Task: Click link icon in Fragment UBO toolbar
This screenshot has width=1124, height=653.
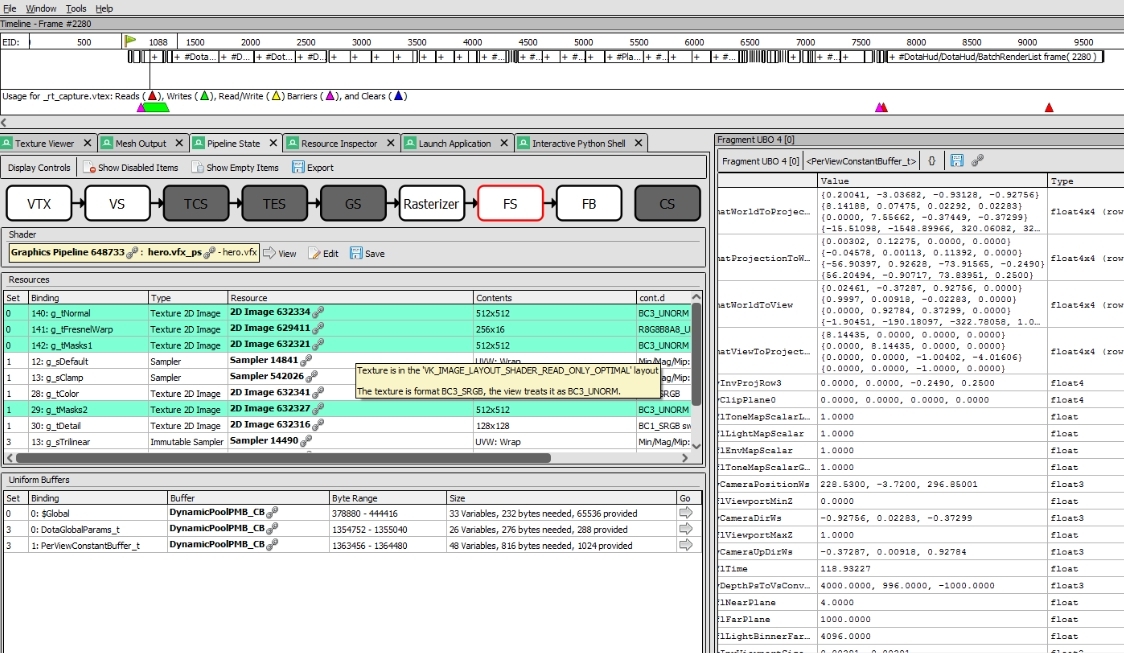Action: (x=977, y=161)
